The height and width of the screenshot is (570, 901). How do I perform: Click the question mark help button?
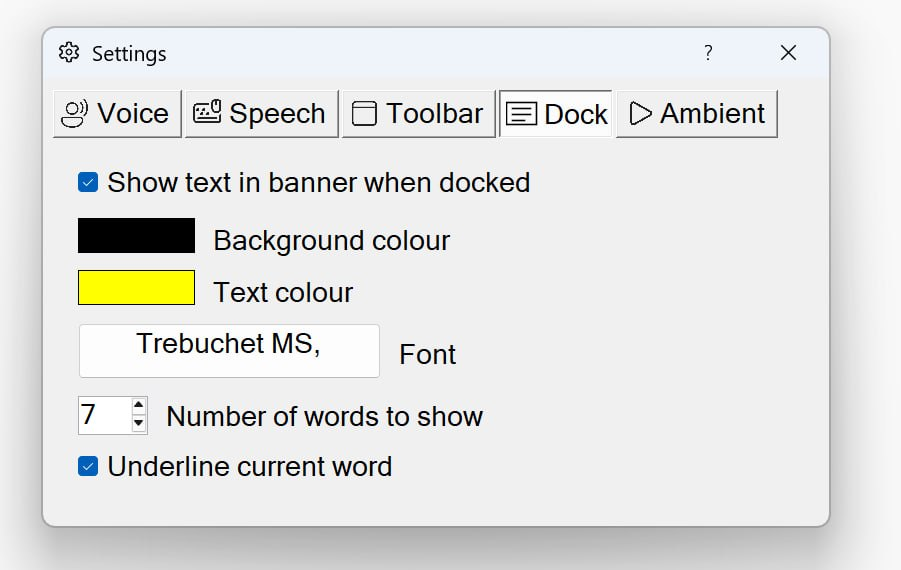pos(708,53)
